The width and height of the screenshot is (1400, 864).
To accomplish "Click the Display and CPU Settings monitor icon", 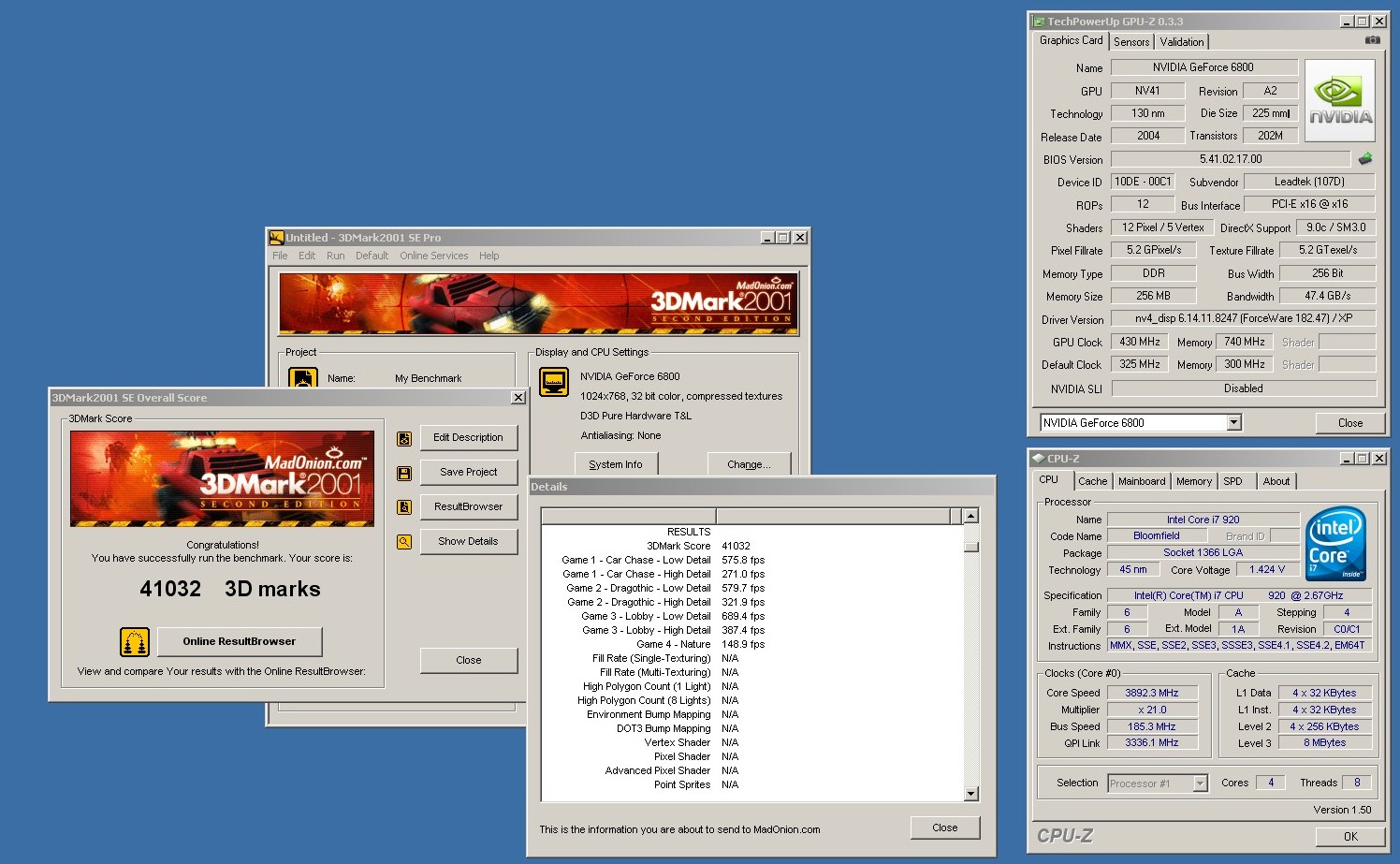I will click(554, 382).
